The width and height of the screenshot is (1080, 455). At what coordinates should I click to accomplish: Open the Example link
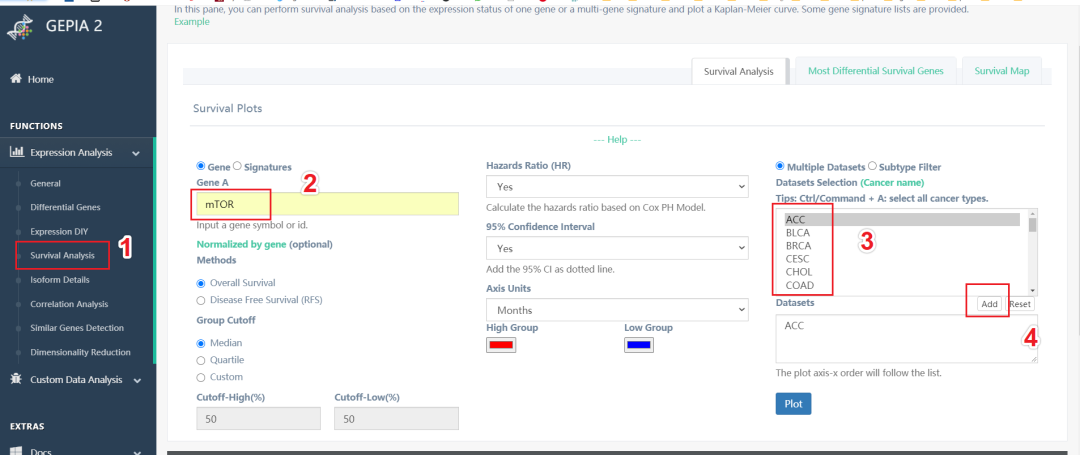pos(191,21)
